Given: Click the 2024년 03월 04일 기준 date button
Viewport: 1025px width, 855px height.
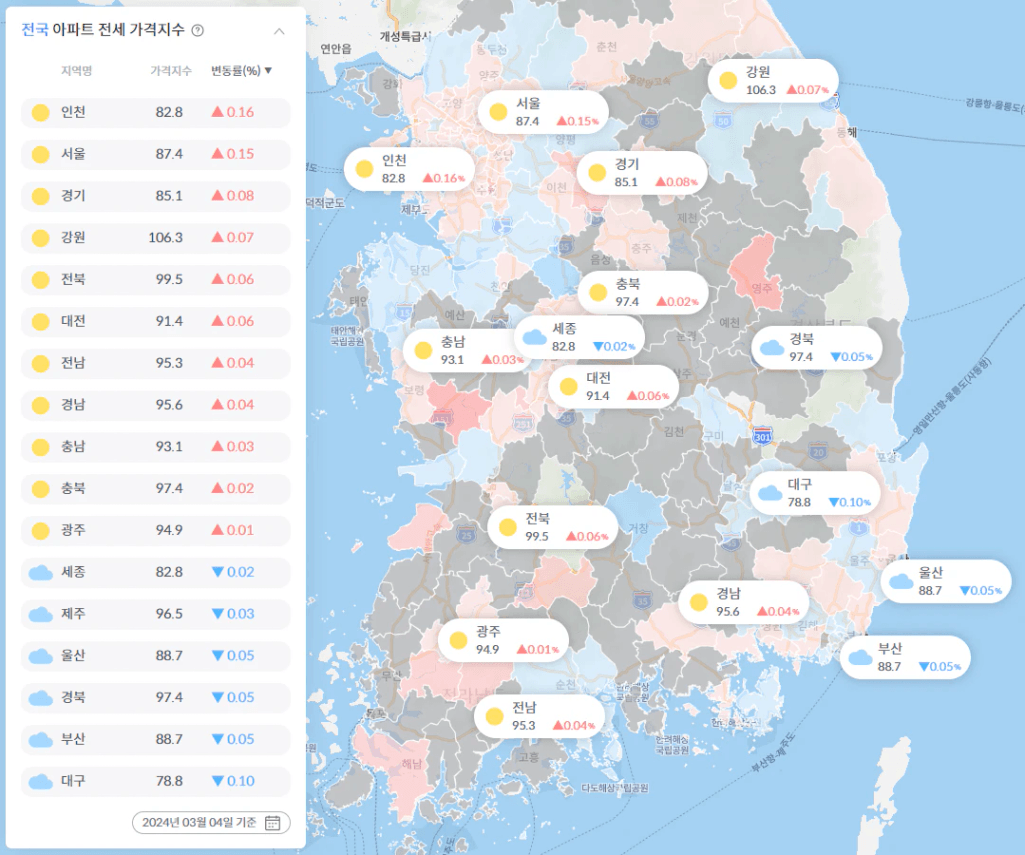Looking at the screenshot, I should (x=211, y=822).
